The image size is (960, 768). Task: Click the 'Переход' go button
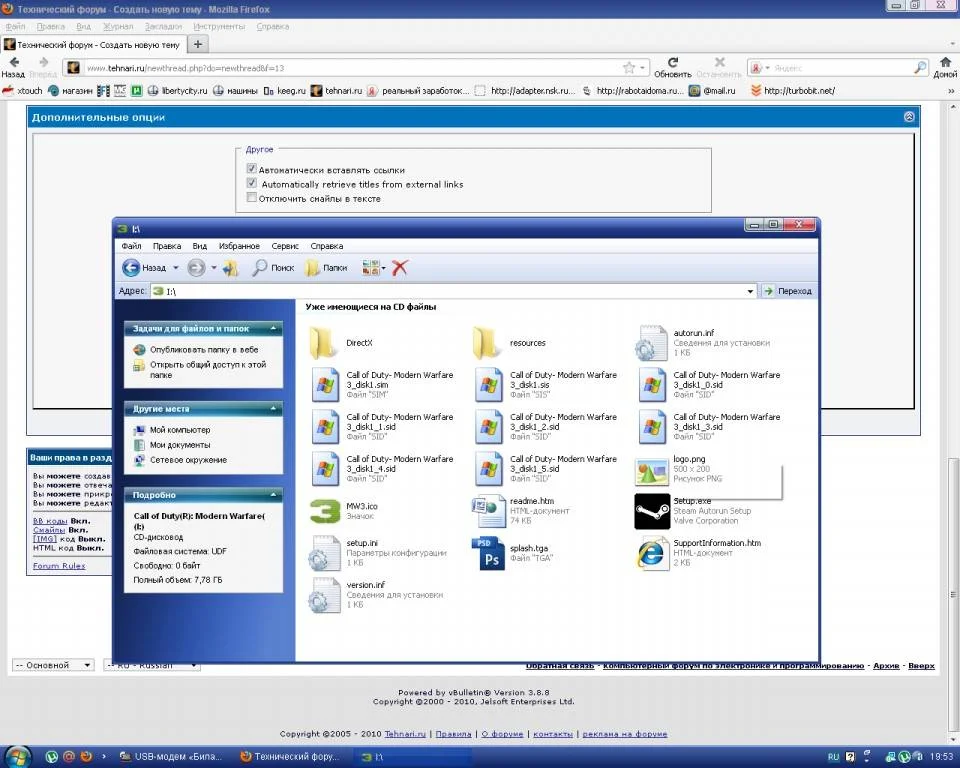(788, 291)
